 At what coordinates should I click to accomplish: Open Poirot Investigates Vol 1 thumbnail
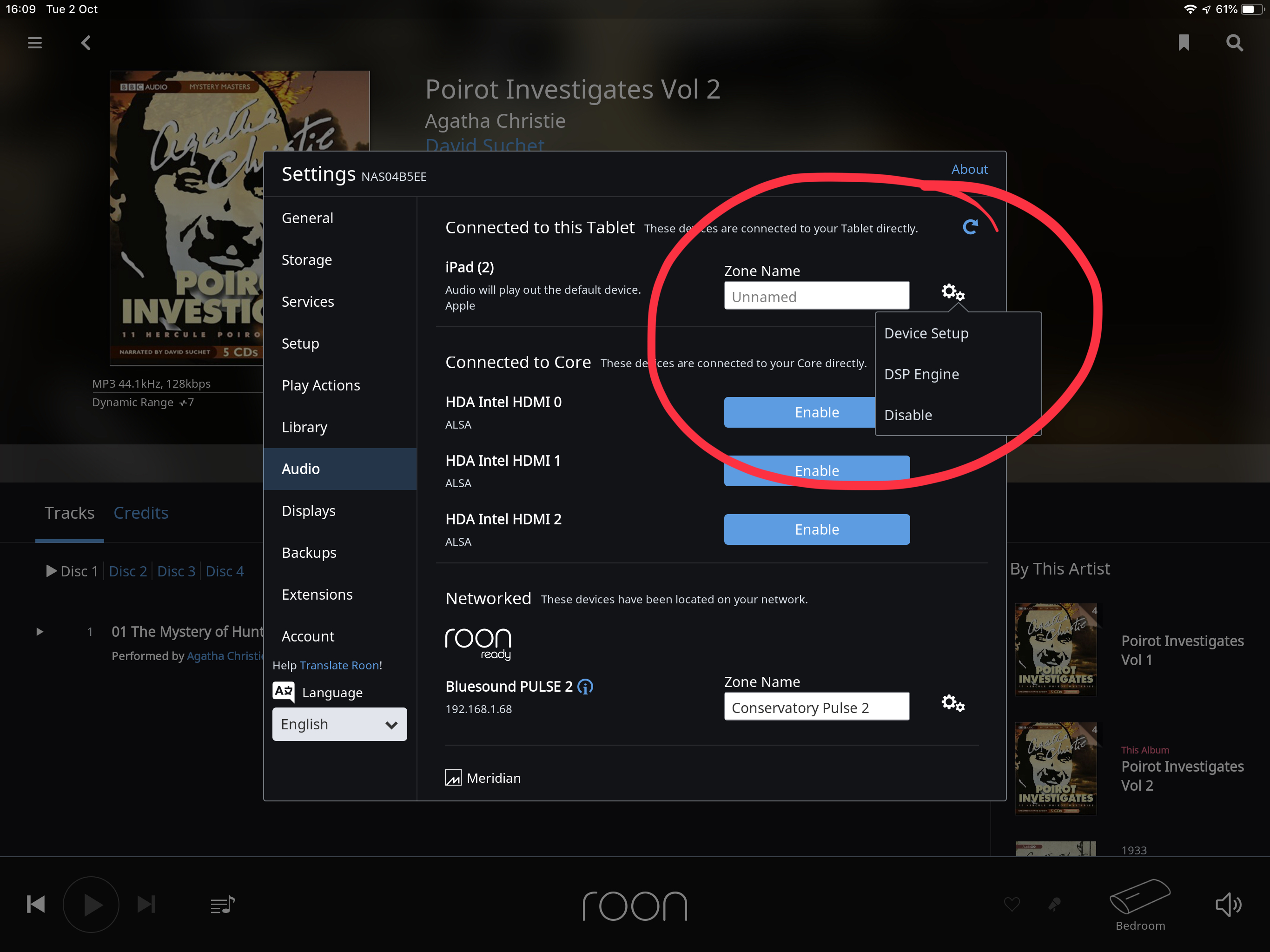[x=1055, y=649]
